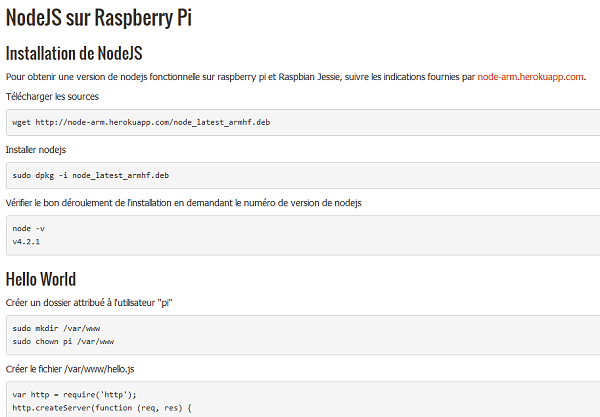Click the "NodeJS sur Raspberry Pi" page title
Image resolution: width=600 pixels, height=417 pixels.
[99, 17]
